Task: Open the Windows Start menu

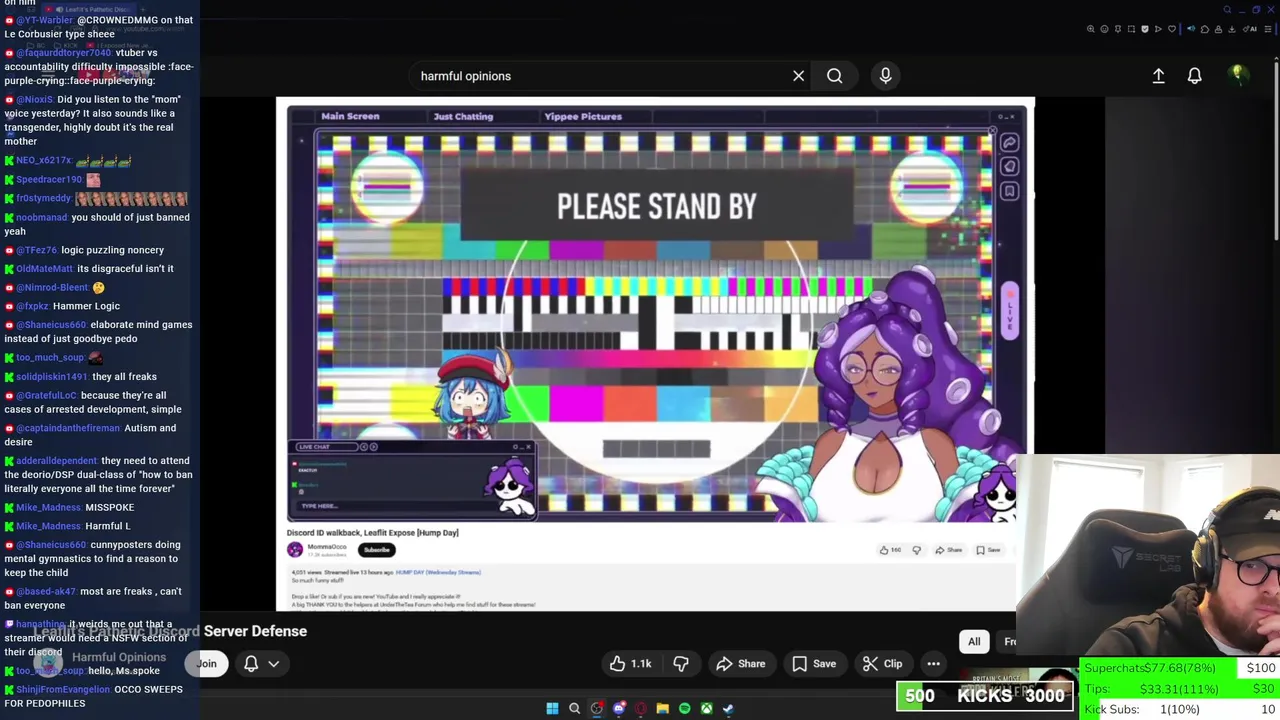Action: pos(552,708)
